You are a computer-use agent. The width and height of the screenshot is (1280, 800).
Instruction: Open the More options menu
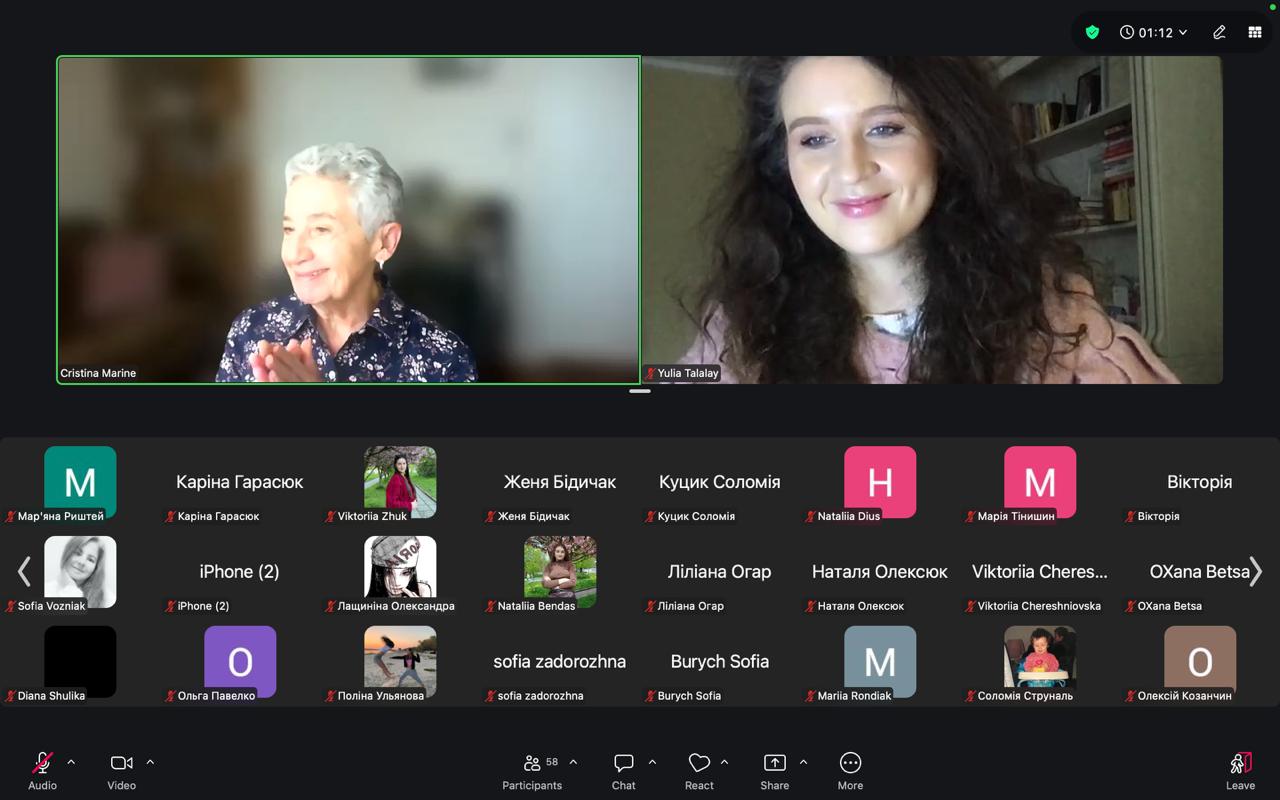850,764
